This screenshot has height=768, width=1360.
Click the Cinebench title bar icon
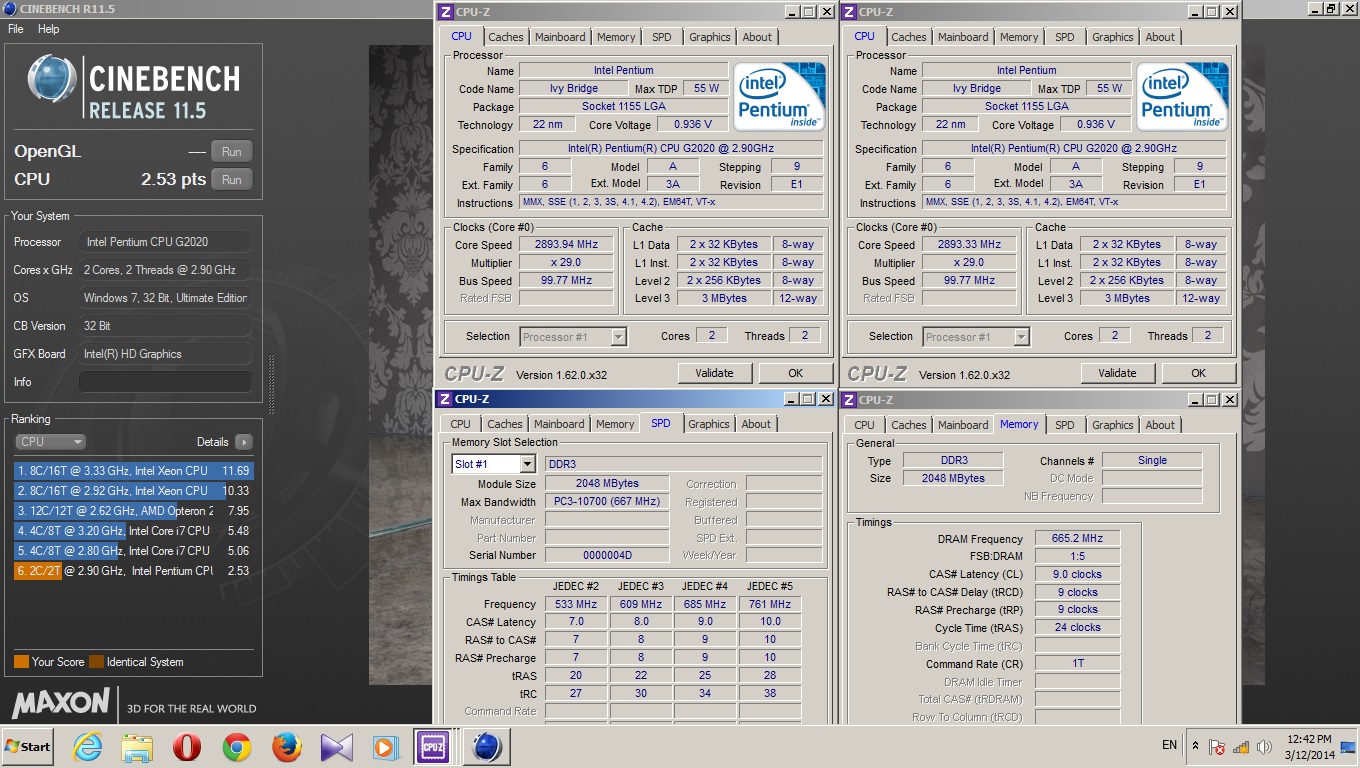[9, 9]
